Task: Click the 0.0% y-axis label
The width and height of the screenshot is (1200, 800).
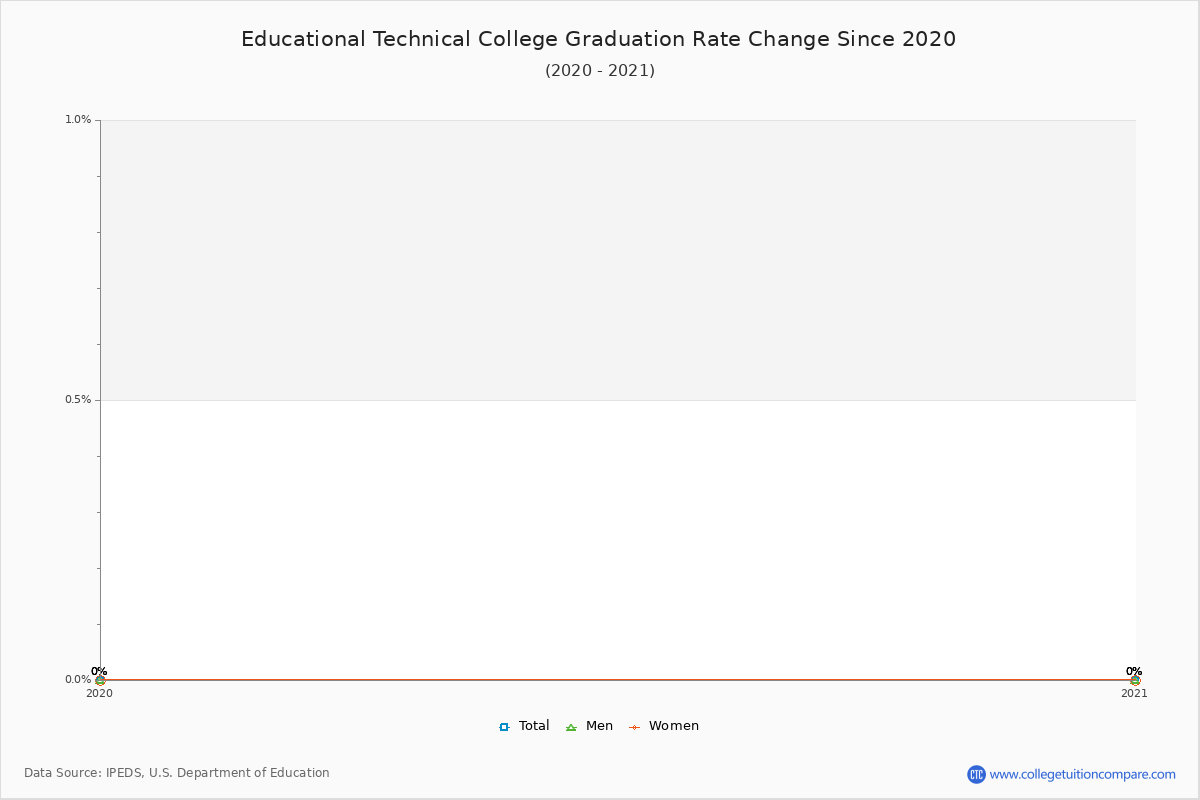Action: click(78, 680)
